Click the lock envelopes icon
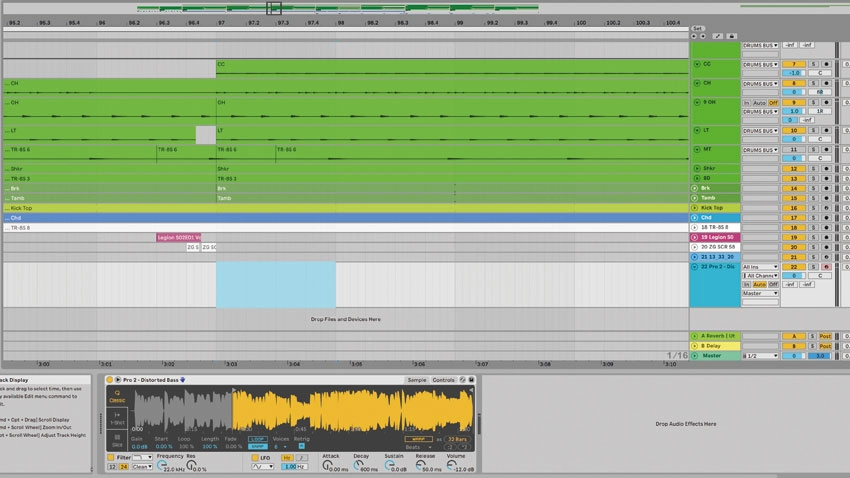 click(x=731, y=36)
